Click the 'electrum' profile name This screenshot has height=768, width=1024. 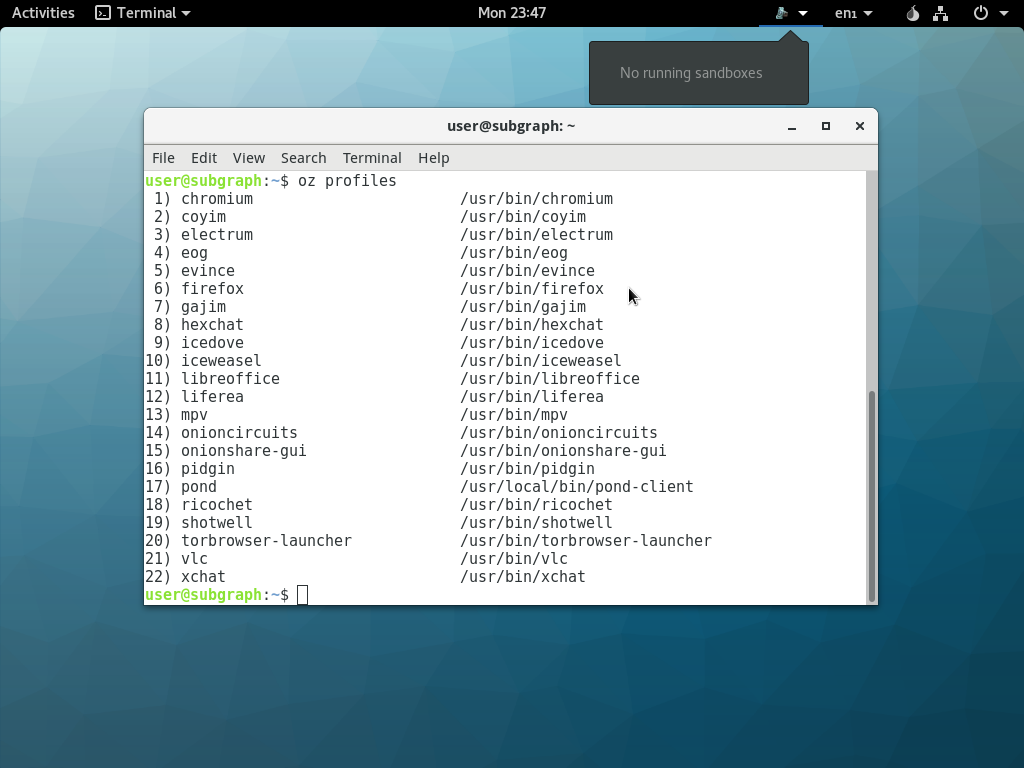coord(217,234)
